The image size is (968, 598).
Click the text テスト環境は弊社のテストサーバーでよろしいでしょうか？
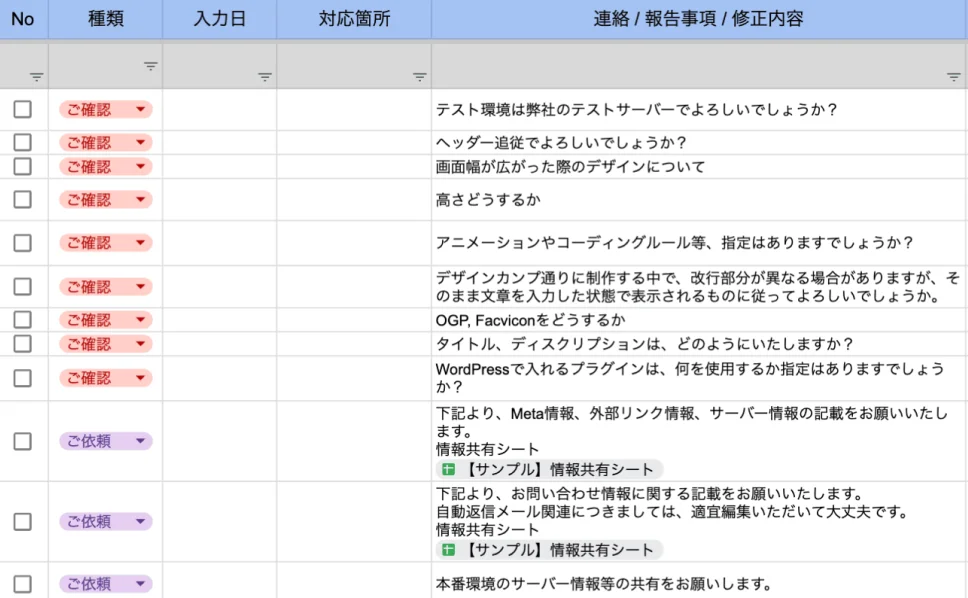click(636, 109)
